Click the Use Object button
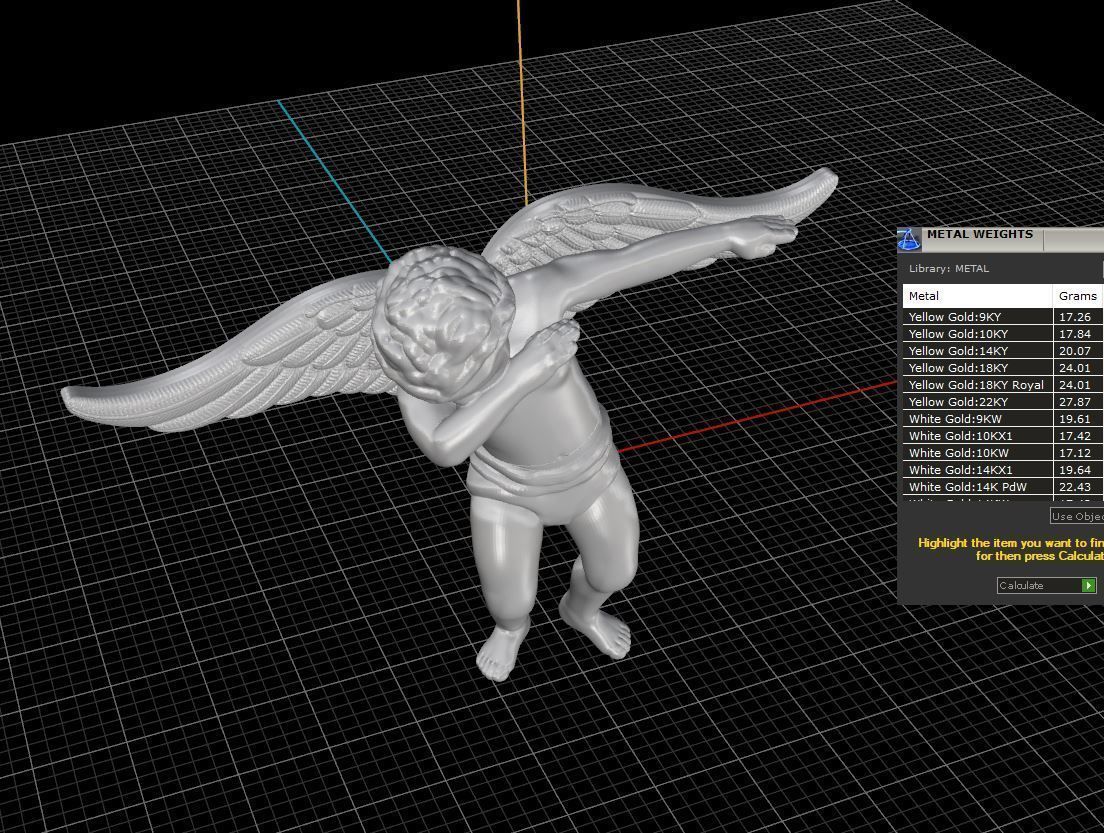The image size is (1104, 833). pyautogui.click(x=1077, y=516)
